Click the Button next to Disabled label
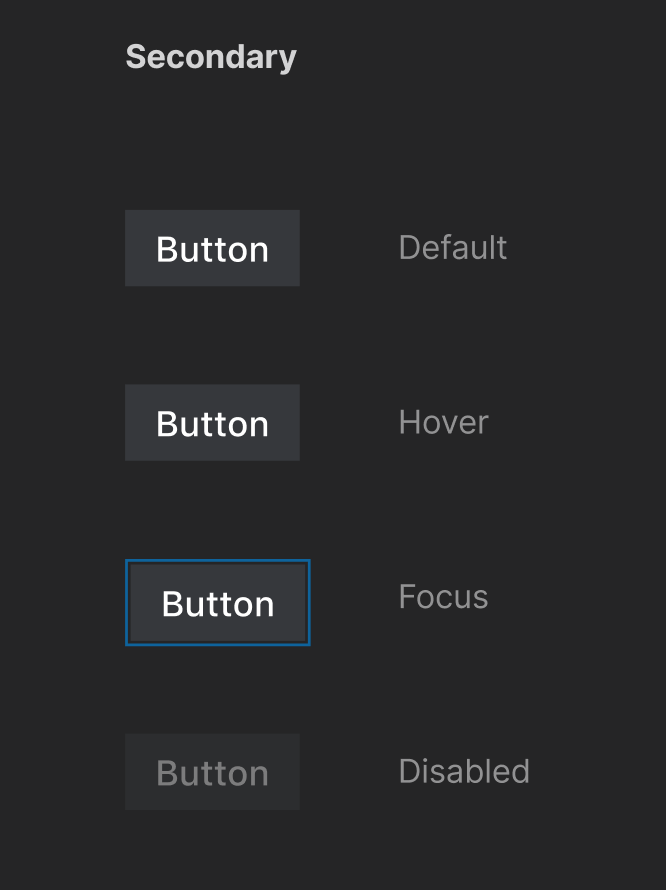 212,771
